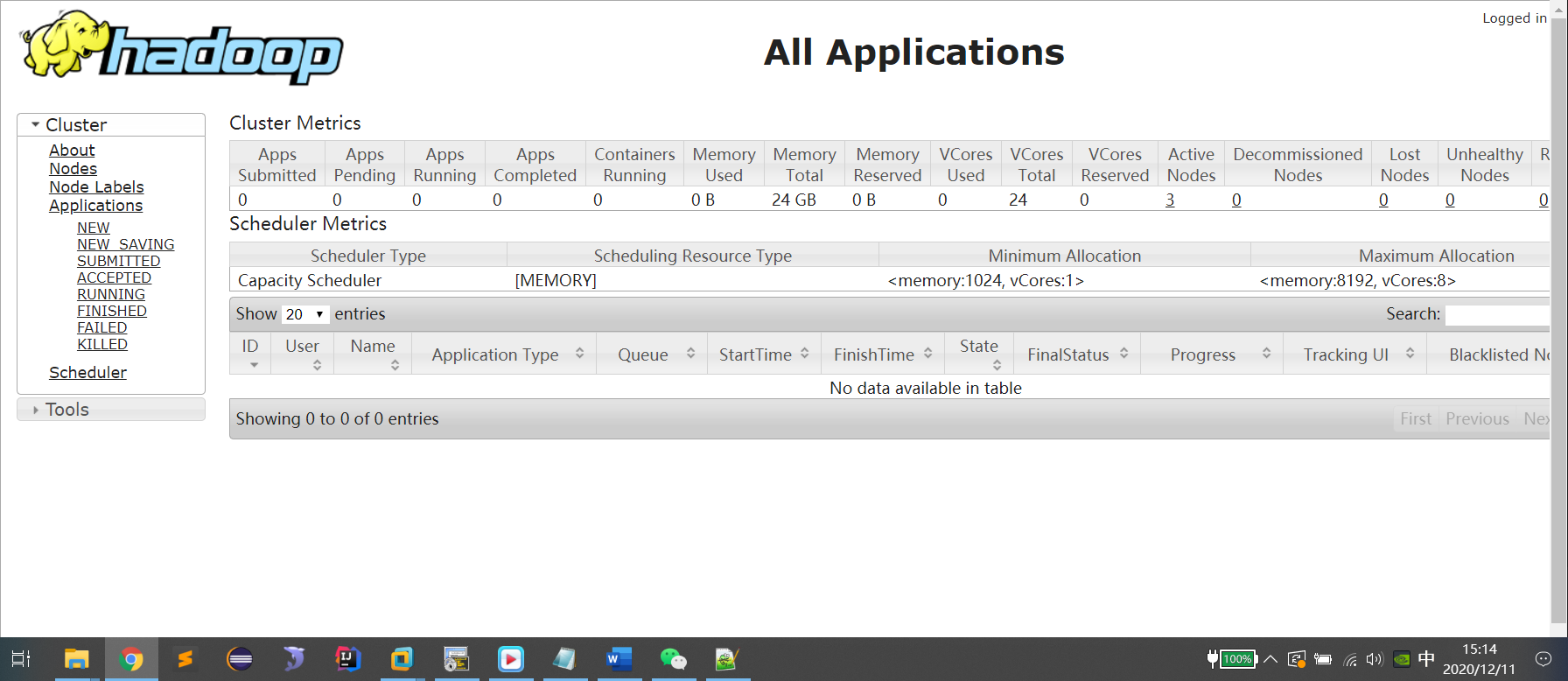Image resolution: width=1568 pixels, height=681 pixels.
Task: Sort the table by Queue column
Action: click(x=652, y=354)
